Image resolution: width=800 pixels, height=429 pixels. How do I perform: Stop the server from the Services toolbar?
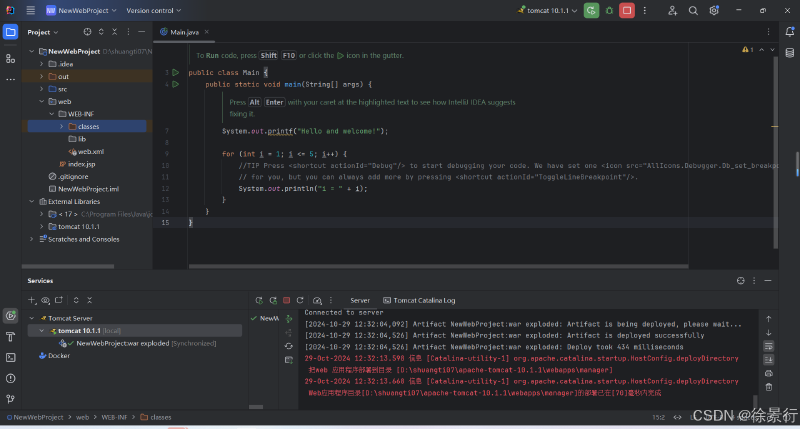click(x=287, y=300)
